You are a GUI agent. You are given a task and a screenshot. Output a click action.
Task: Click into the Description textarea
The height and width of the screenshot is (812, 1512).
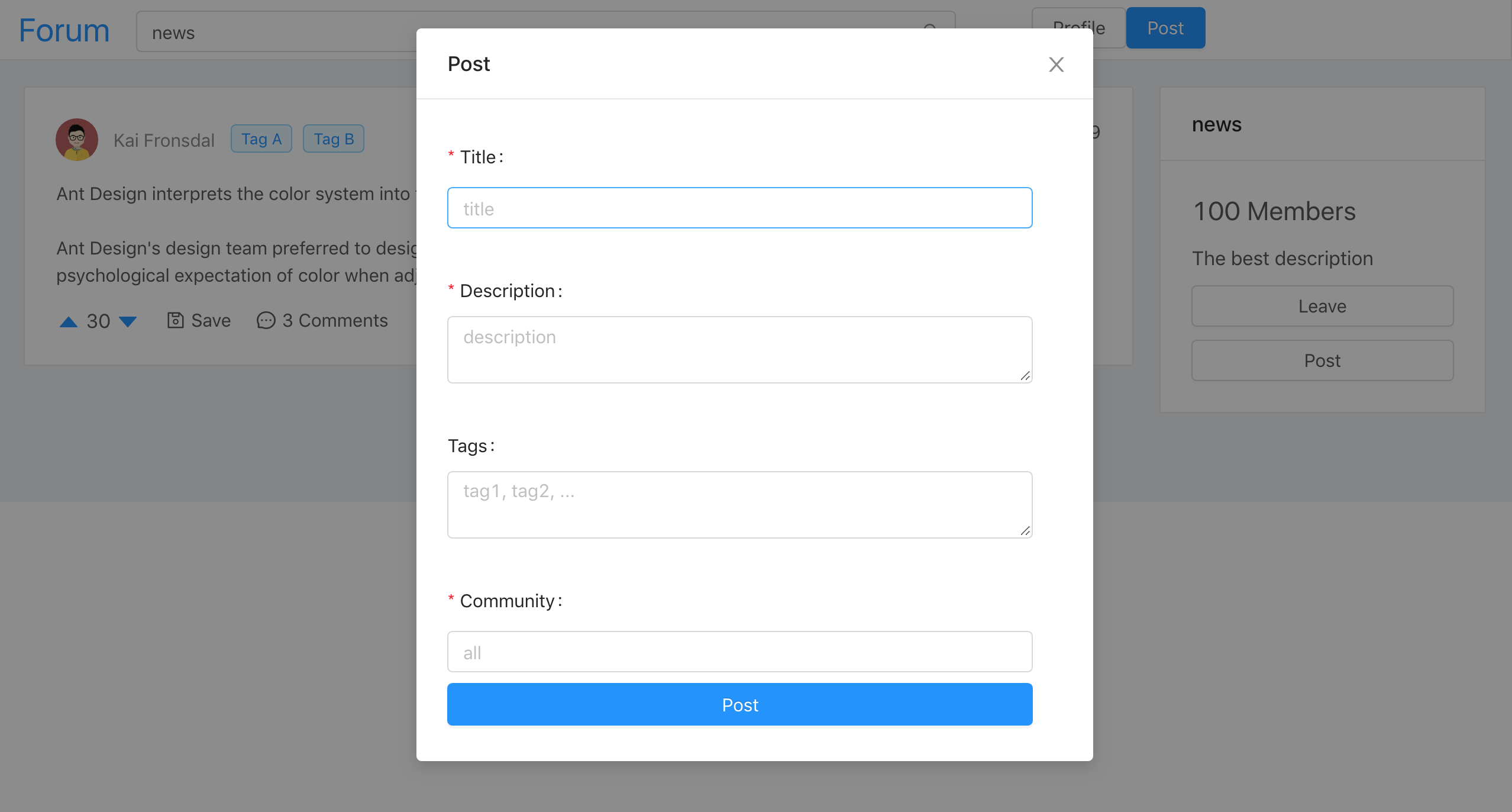point(739,350)
